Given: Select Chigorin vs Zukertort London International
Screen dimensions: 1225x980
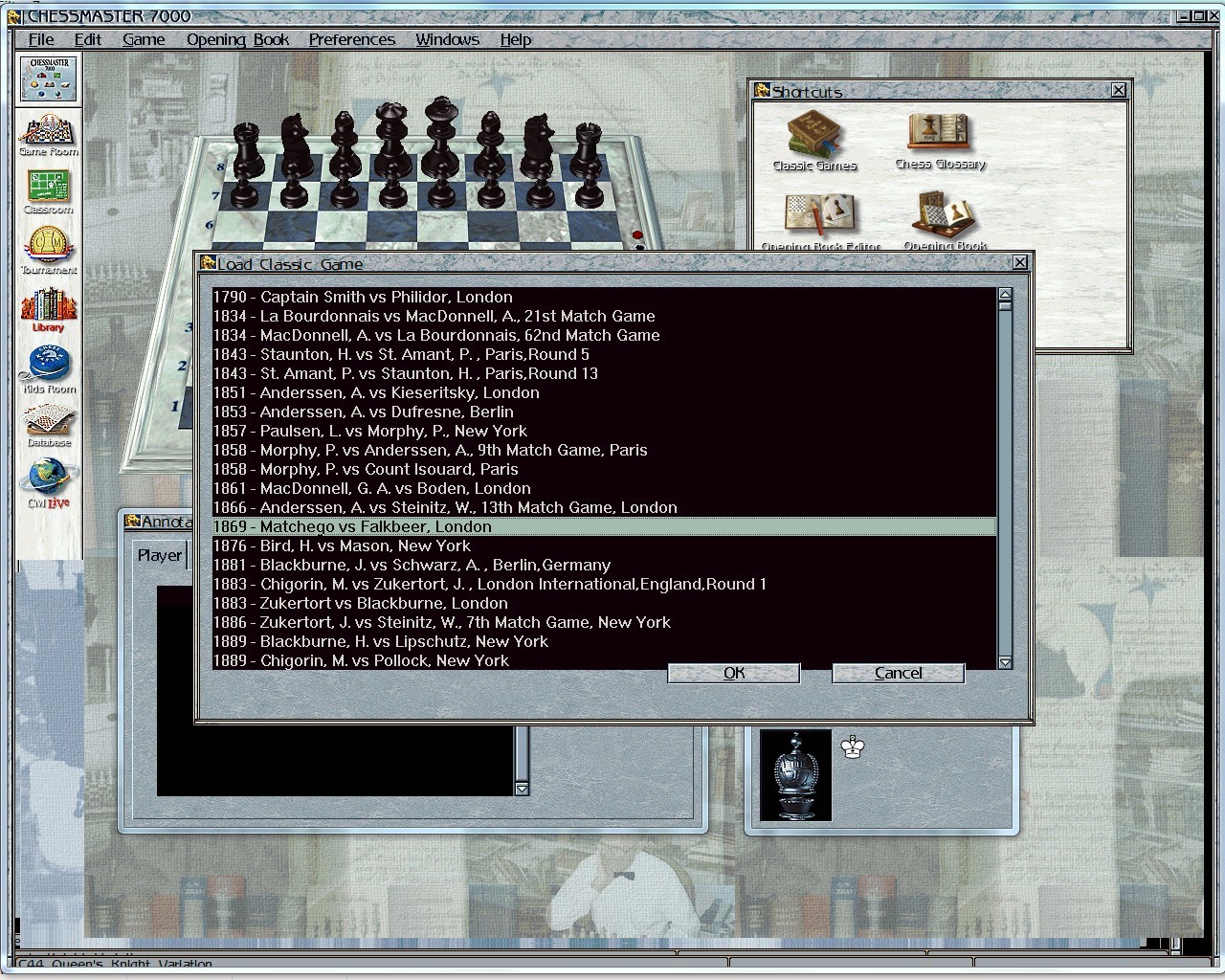Looking at the screenshot, I should point(604,584).
